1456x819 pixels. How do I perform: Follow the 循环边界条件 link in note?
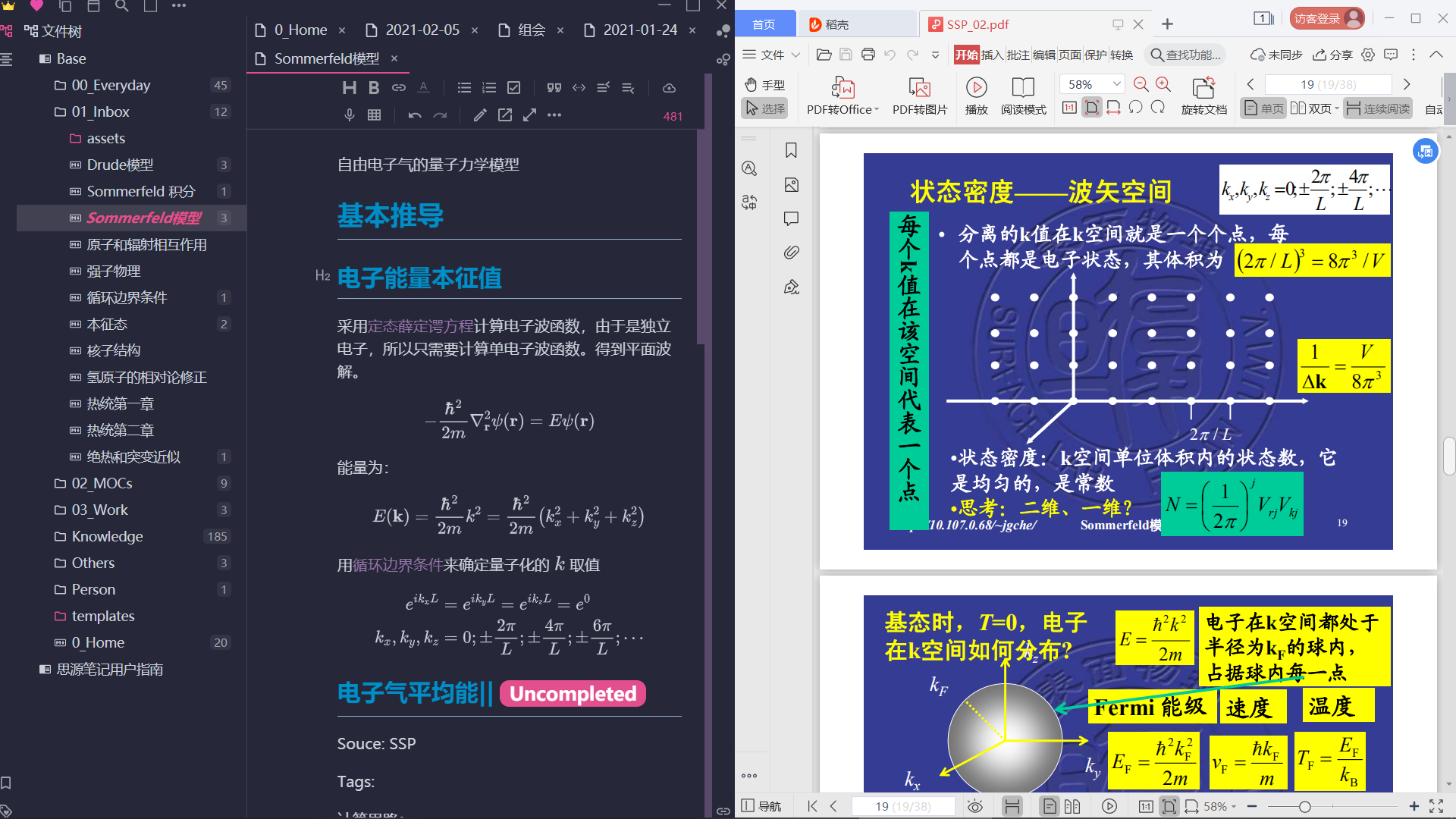(398, 565)
